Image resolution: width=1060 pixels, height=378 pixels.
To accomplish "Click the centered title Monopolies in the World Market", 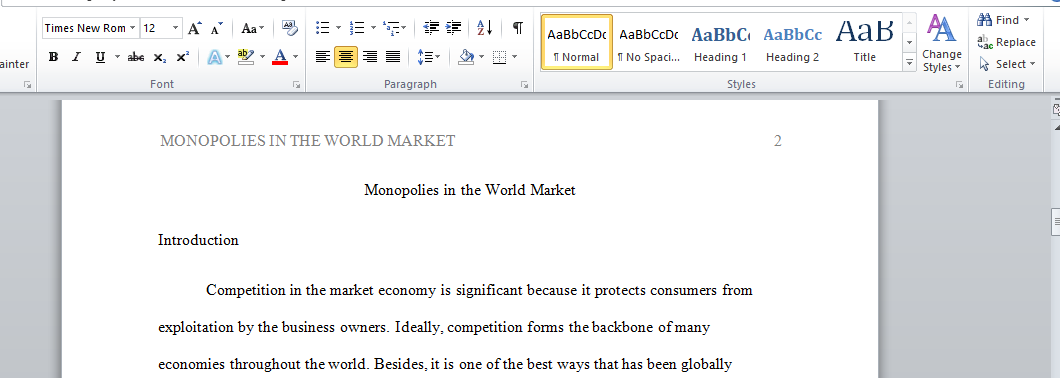I will 470,190.
